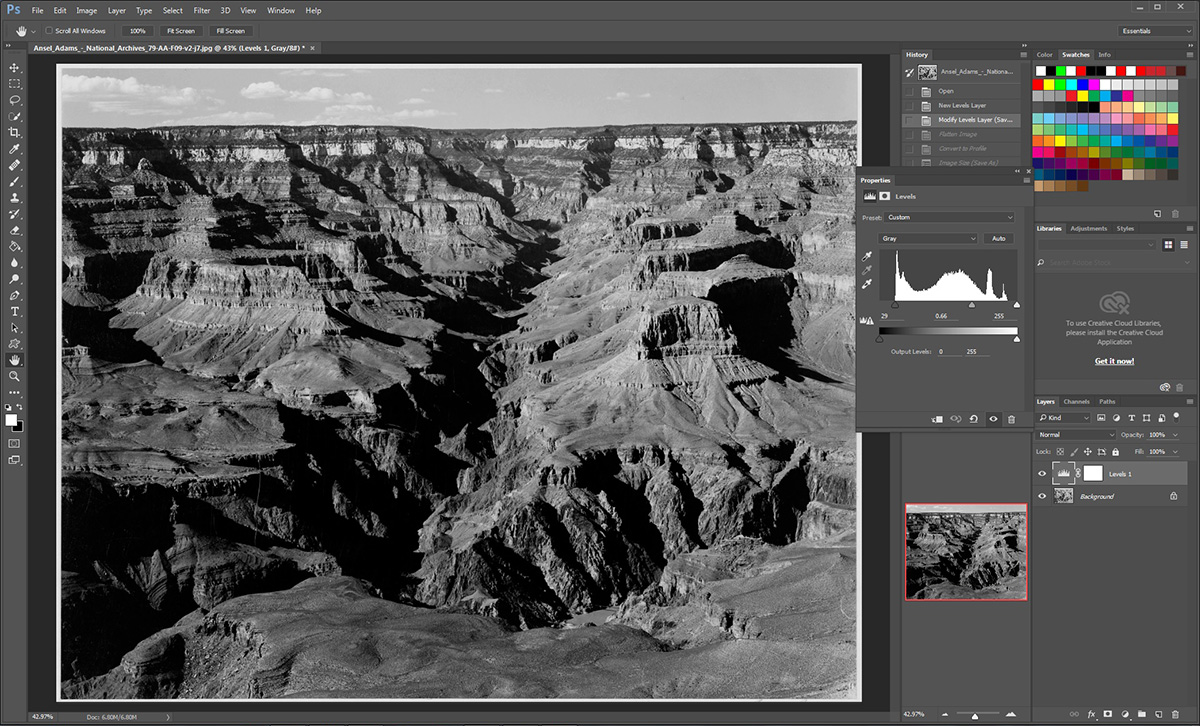Clip adjustment to the layer below
This screenshot has width=1200, height=726.
(x=937, y=419)
